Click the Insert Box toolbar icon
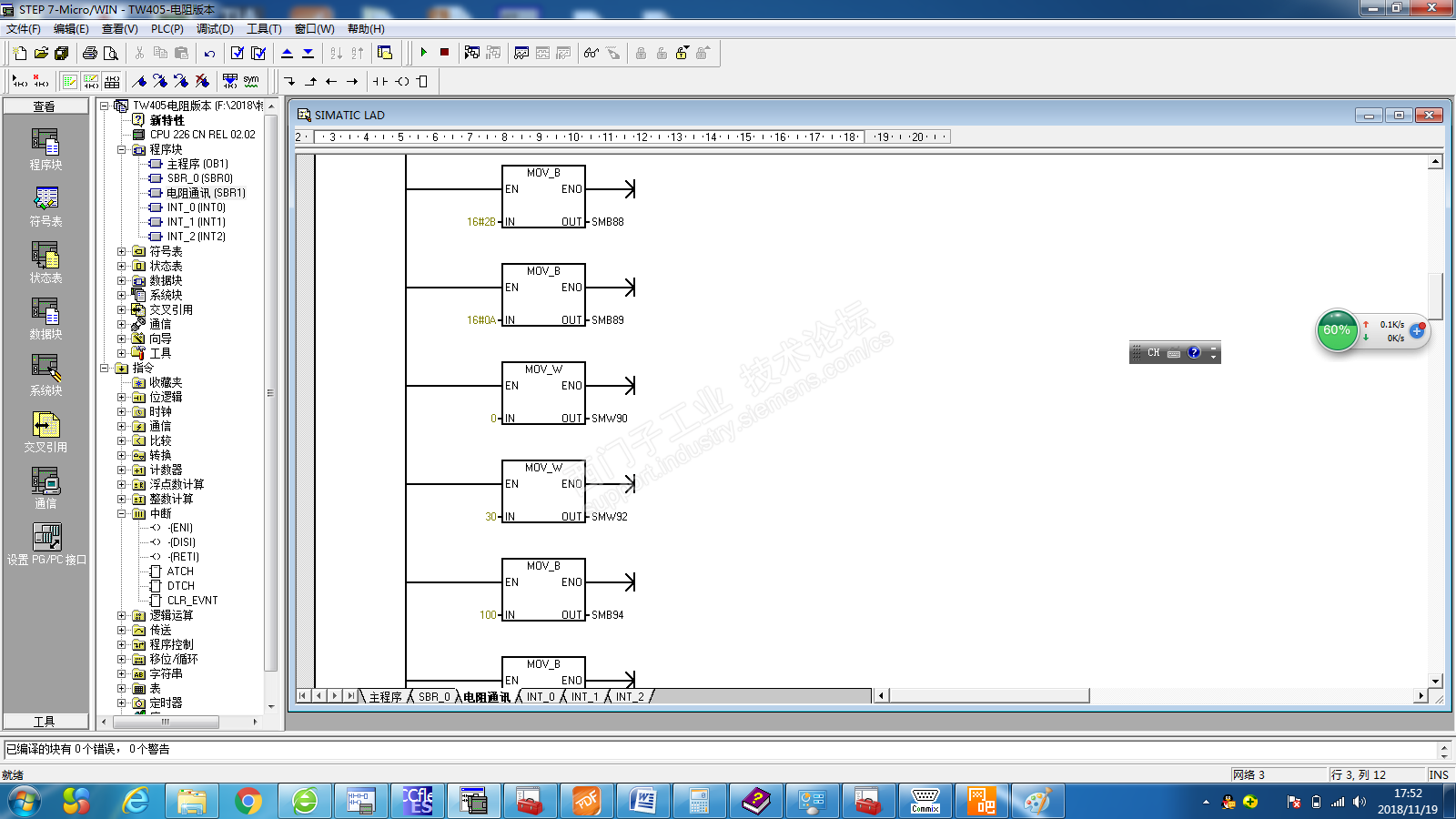Viewport: 1456px width, 819px height. click(x=422, y=81)
